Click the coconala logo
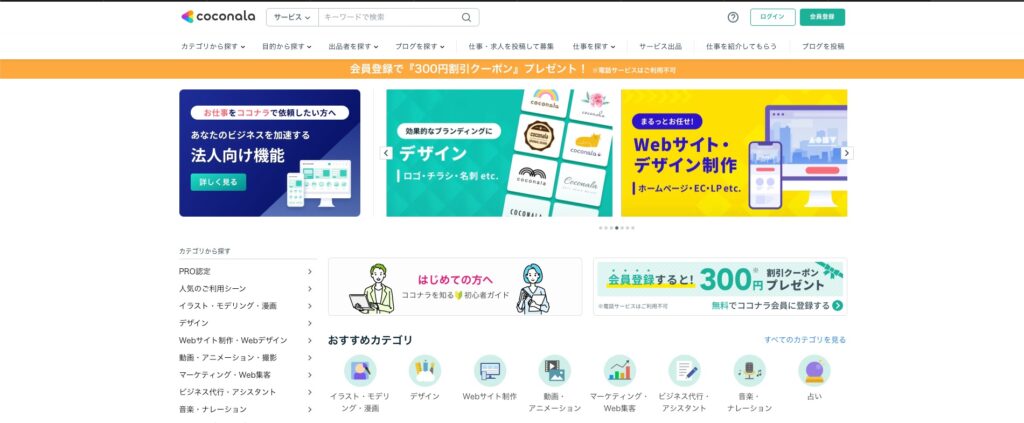This screenshot has height=423, width=1024. 218,17
